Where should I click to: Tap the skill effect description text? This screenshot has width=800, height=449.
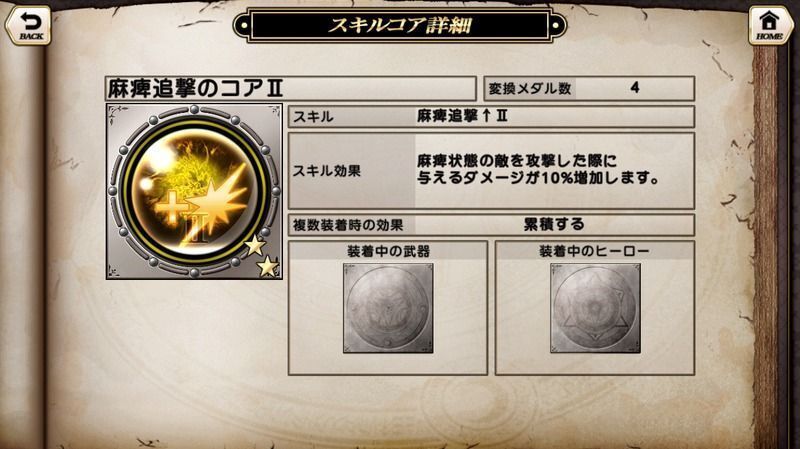point(537,169)
